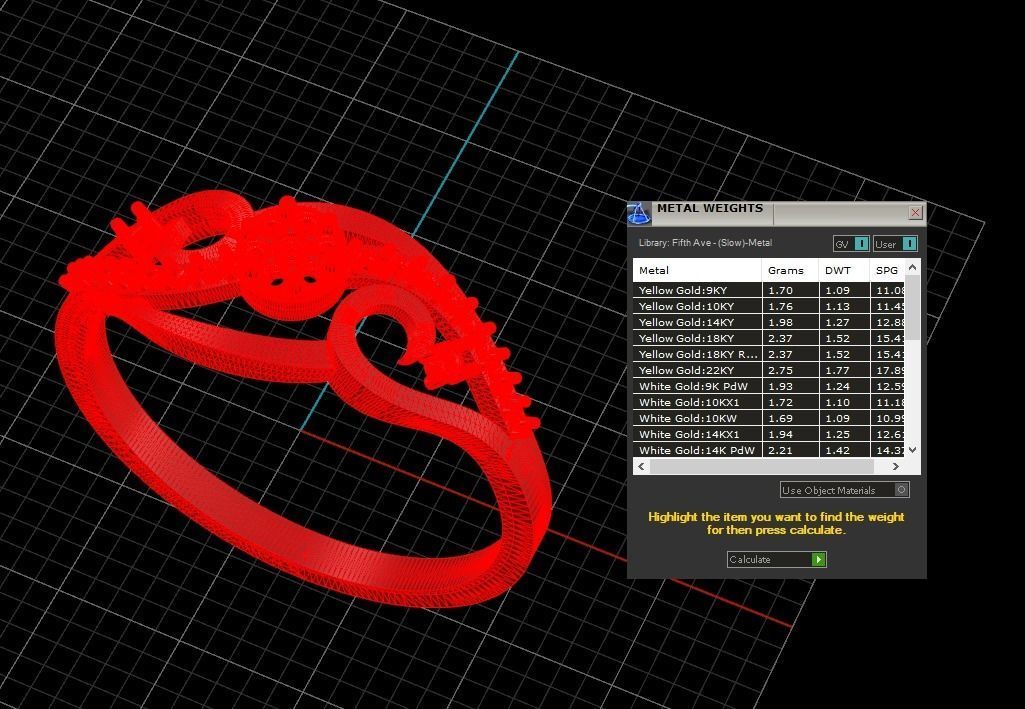
Task: Sort by the DWT column header
Action: pyautogui.click(x=844, y=270)
